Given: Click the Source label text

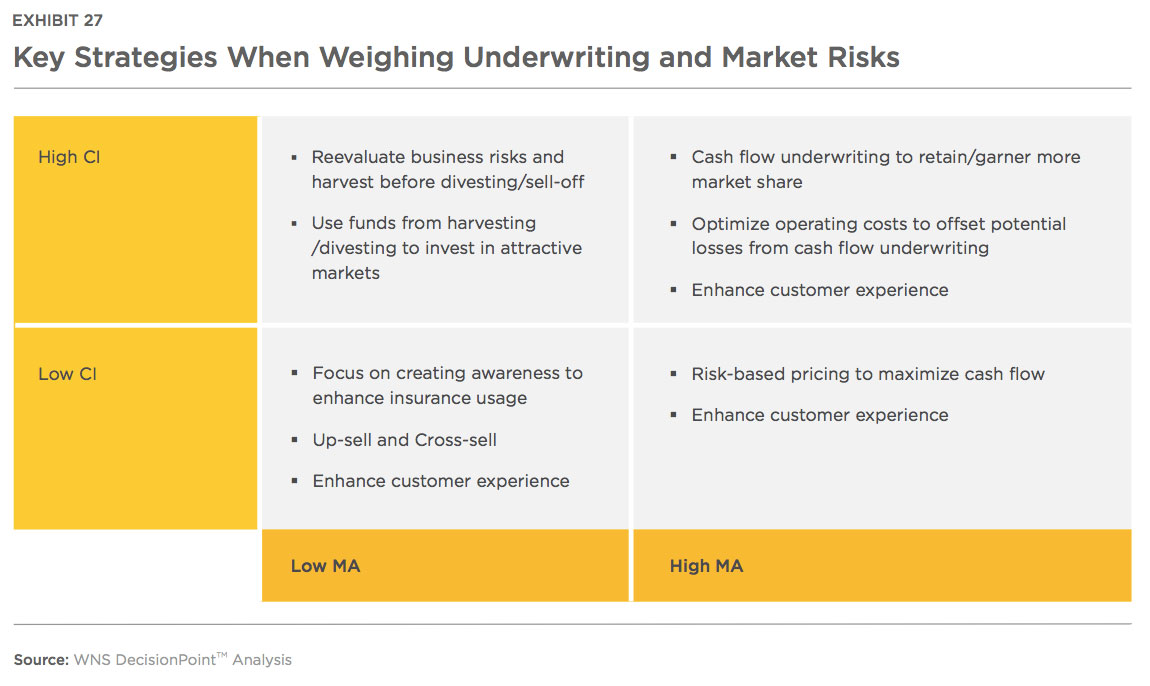Looking at the screenshot, I should coord(41,660).
